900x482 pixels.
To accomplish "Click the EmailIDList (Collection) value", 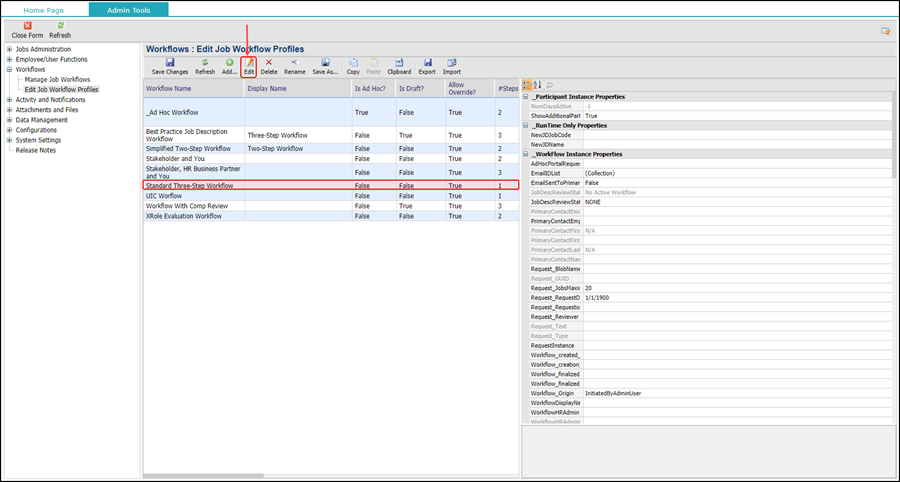I will 737,173.
